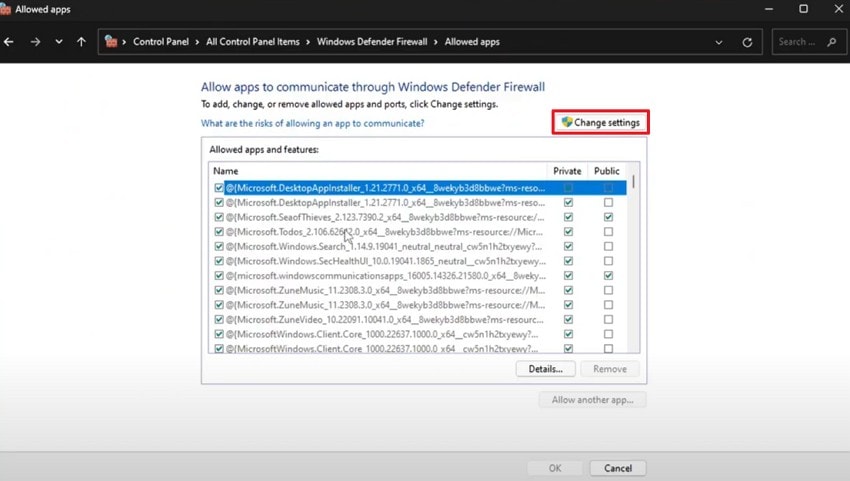Click the Remove button
This screenshot has height=481, width=850.
pyautogui.click(x=610, y=369)
